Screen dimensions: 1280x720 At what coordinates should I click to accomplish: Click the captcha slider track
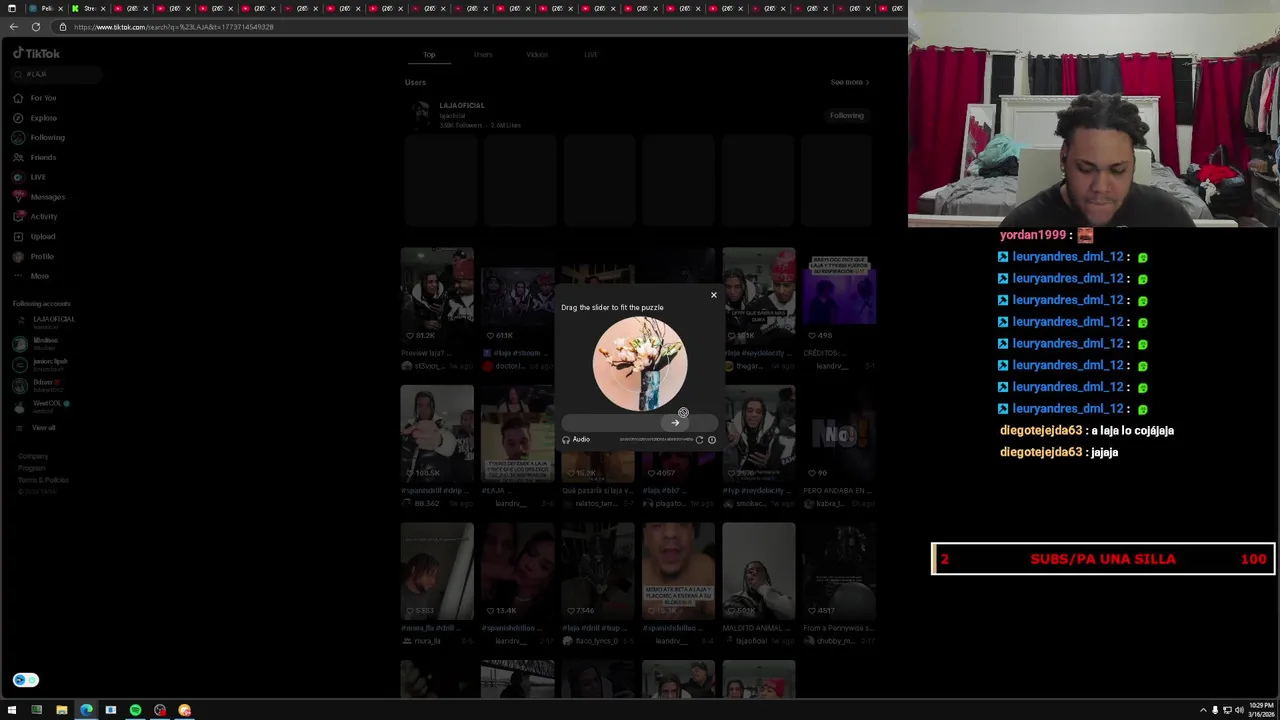pyautogui.click(x=639, y=423)
